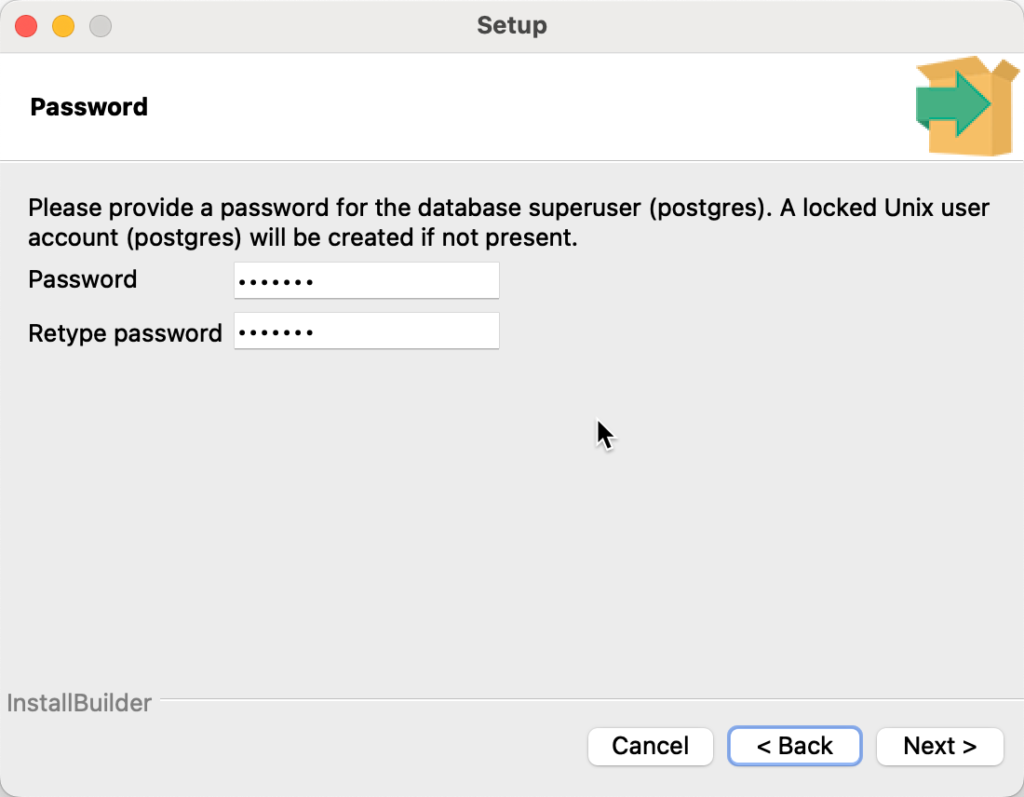Viewport: 1024px width, 797px height.
Task: Click the highlighted default Back button
Action: [x=794, y=746]
